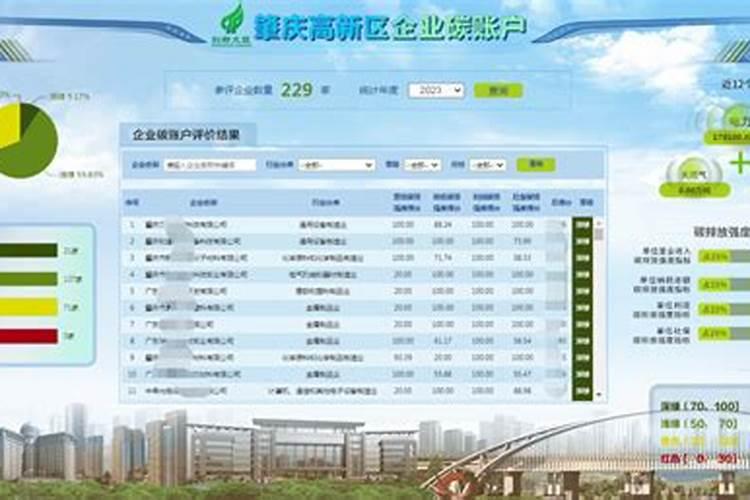
Task: Click the dark green grade badge in row 9
Action: click(582, 357)
